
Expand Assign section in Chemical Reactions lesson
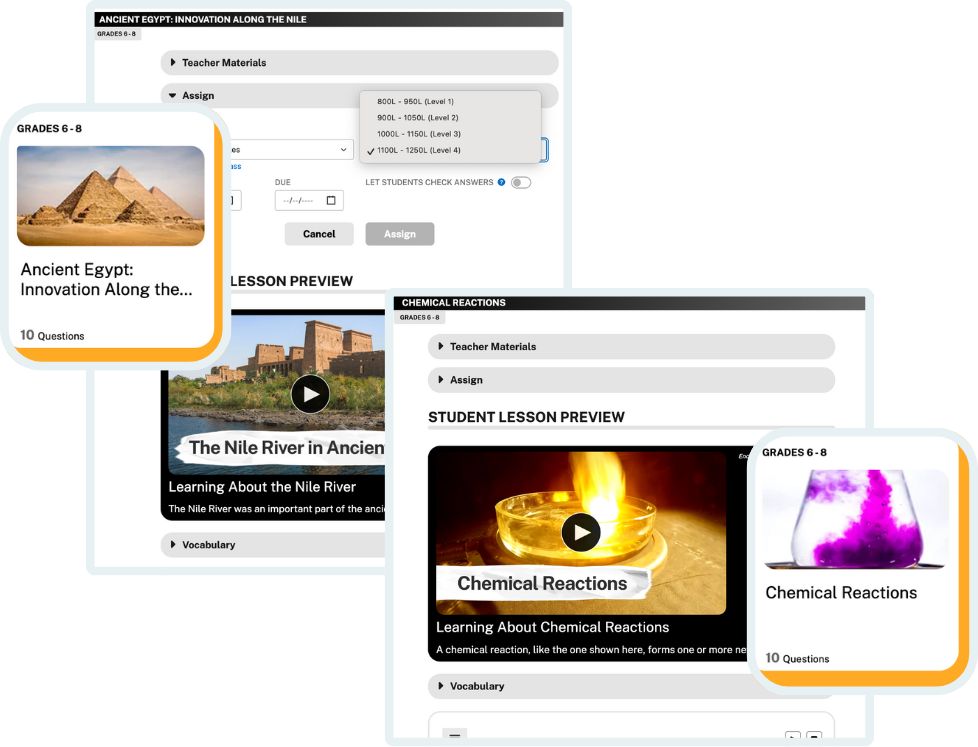click(466, 380)
